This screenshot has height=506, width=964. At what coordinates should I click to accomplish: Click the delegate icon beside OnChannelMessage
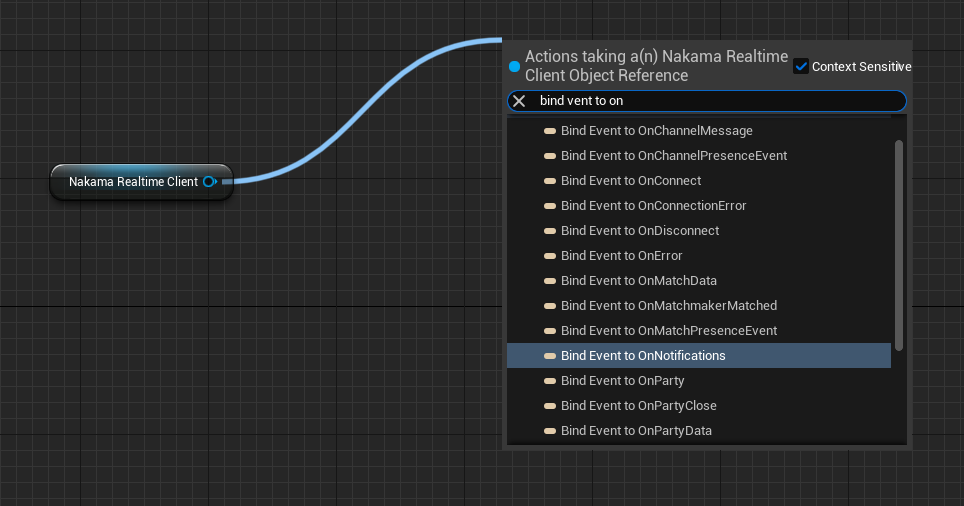pos(549,131)
